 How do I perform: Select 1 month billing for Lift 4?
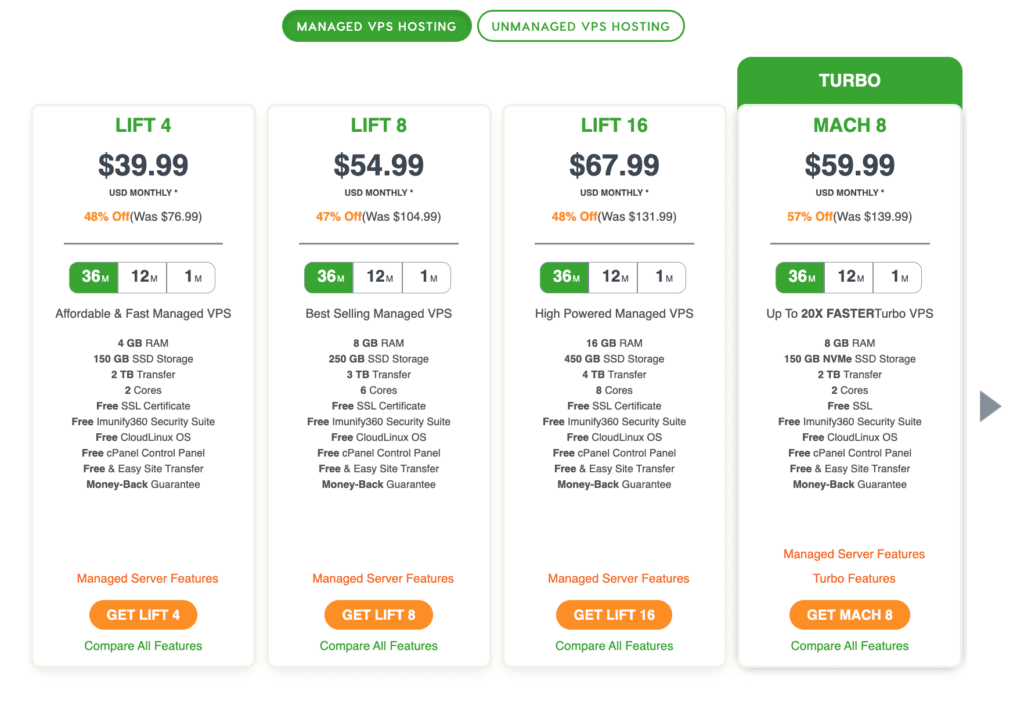click(x=191, y=277)
